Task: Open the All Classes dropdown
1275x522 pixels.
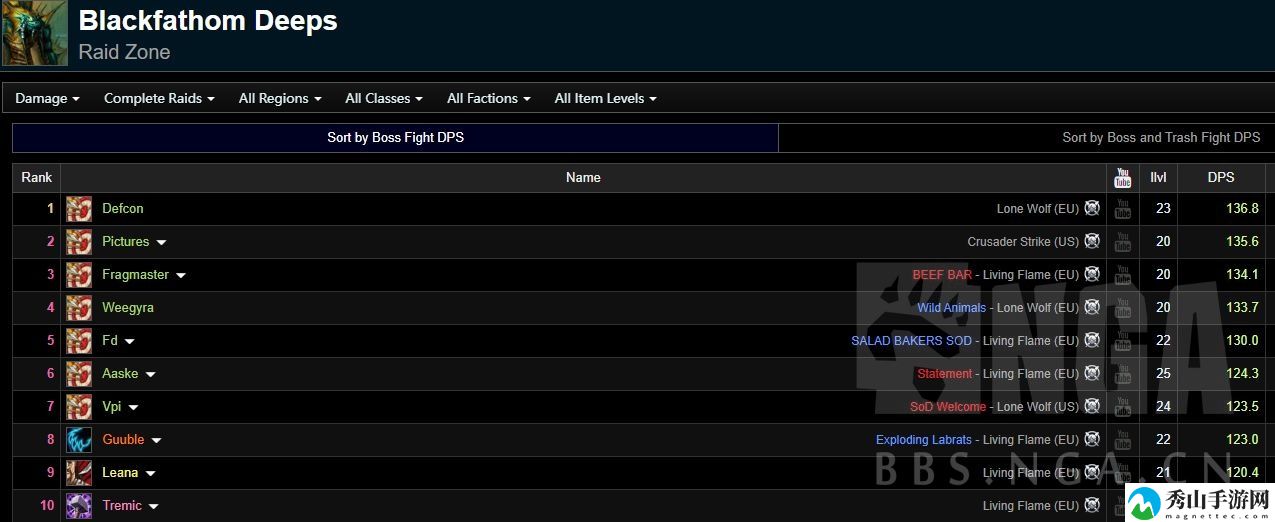Action: 384,98
